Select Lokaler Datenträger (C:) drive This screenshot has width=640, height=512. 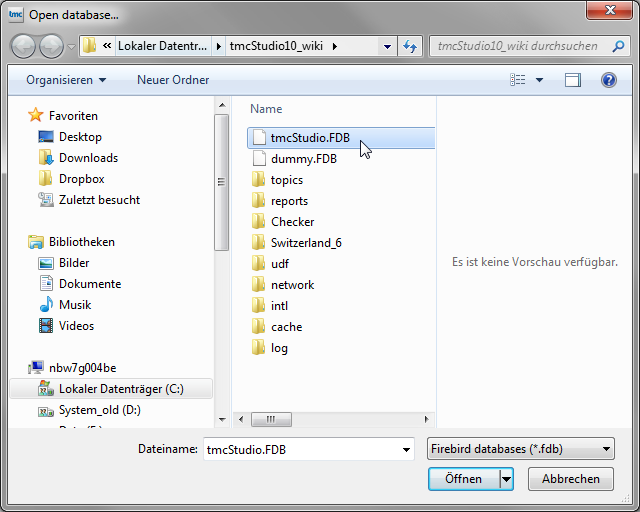click(121, 389)
